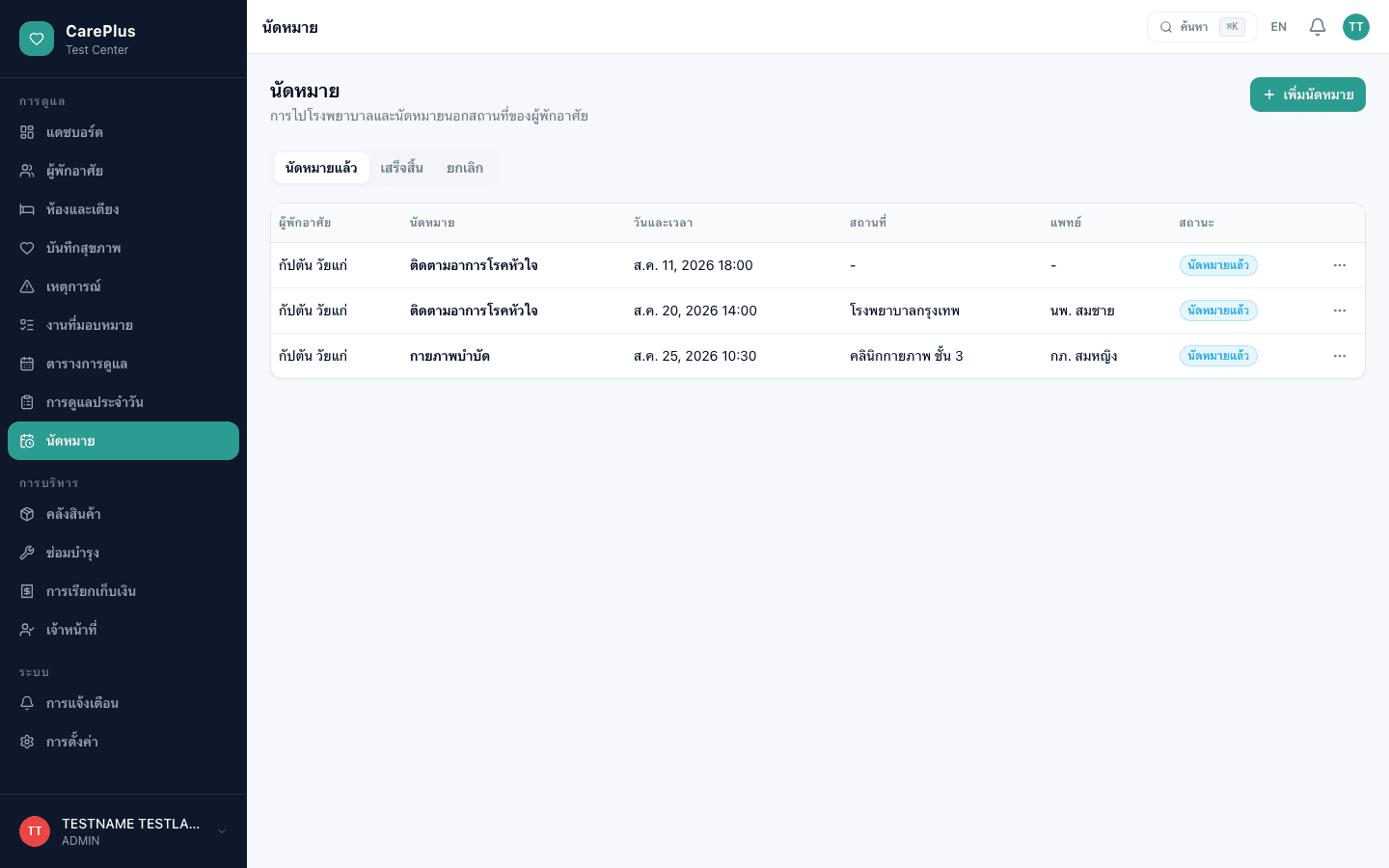Click the นัดหมายแล้ว badge in กายภาพบำบัด row
This screenshot has height=868, width=1389.
(1218, 356)
